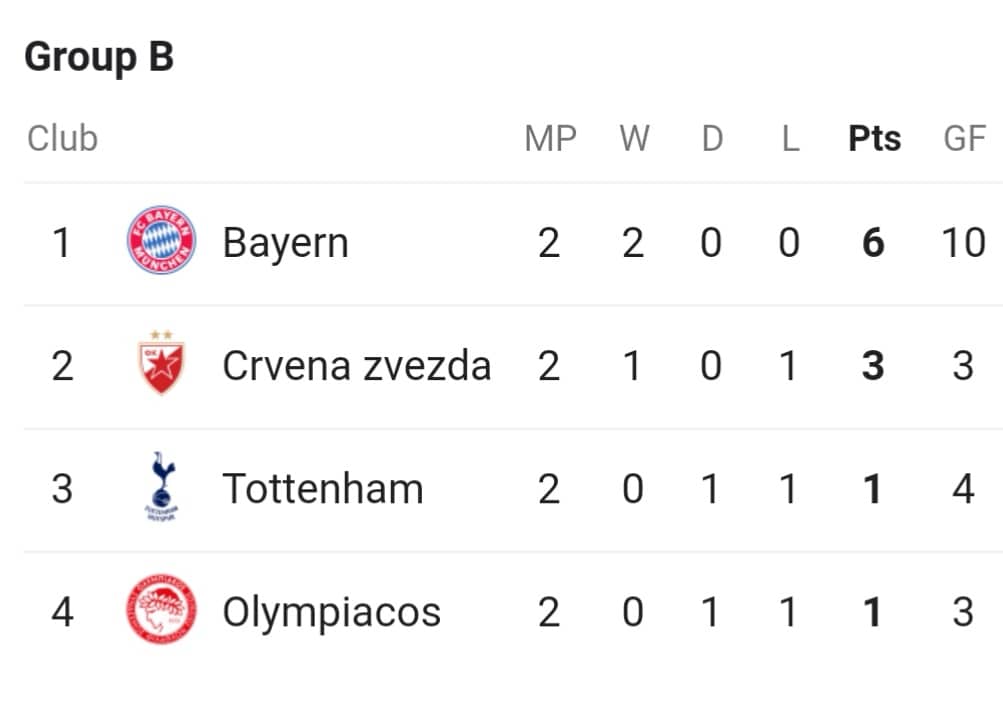Open the Bayern team name link
Screen dimensions: 1003x728
(285, 243)
